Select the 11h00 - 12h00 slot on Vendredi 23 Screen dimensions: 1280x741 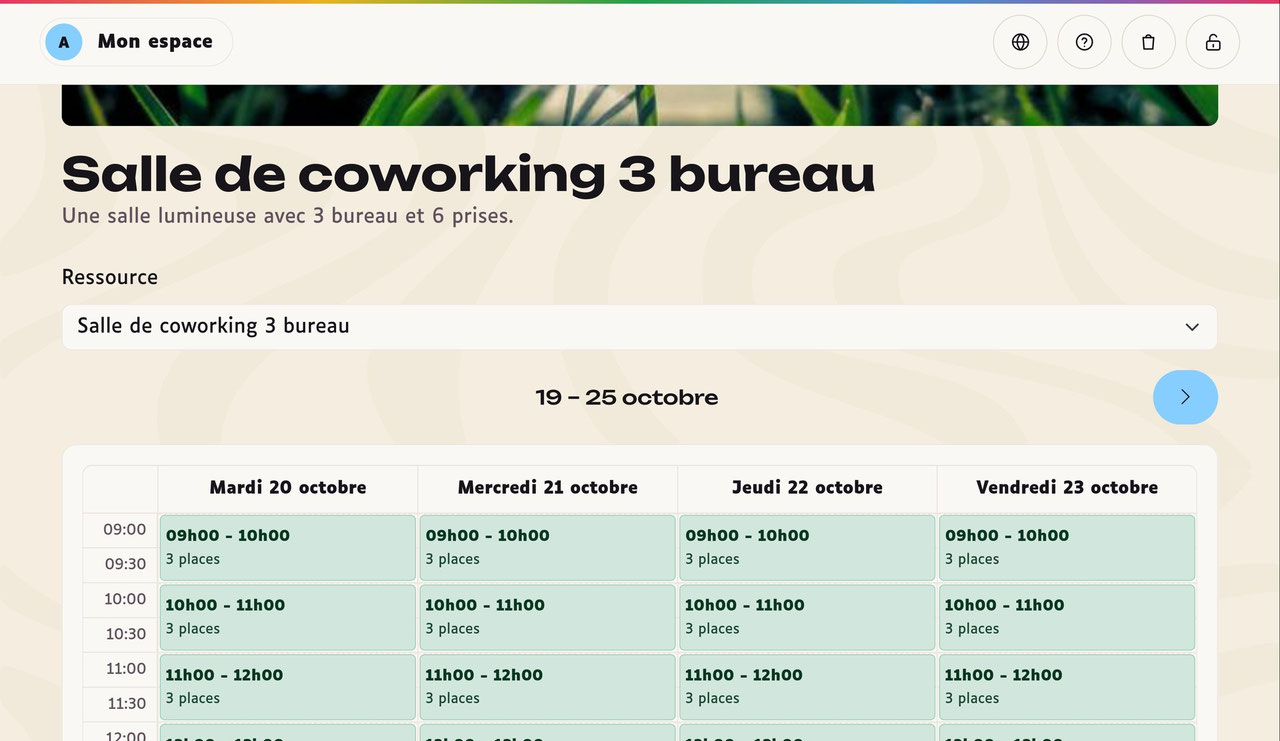point(1067,687)
